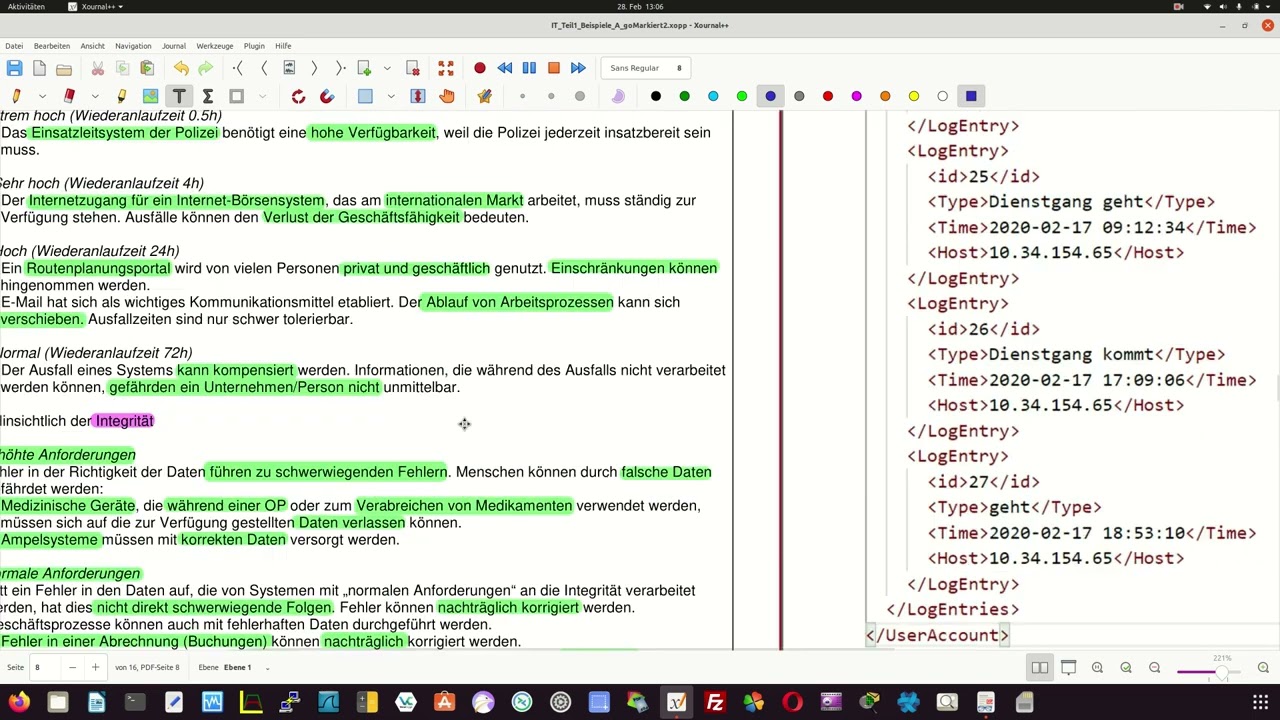This screenshot has width=1280, height=720.
Task: Choose the thick line thickness dot
Action: (580, 96)
